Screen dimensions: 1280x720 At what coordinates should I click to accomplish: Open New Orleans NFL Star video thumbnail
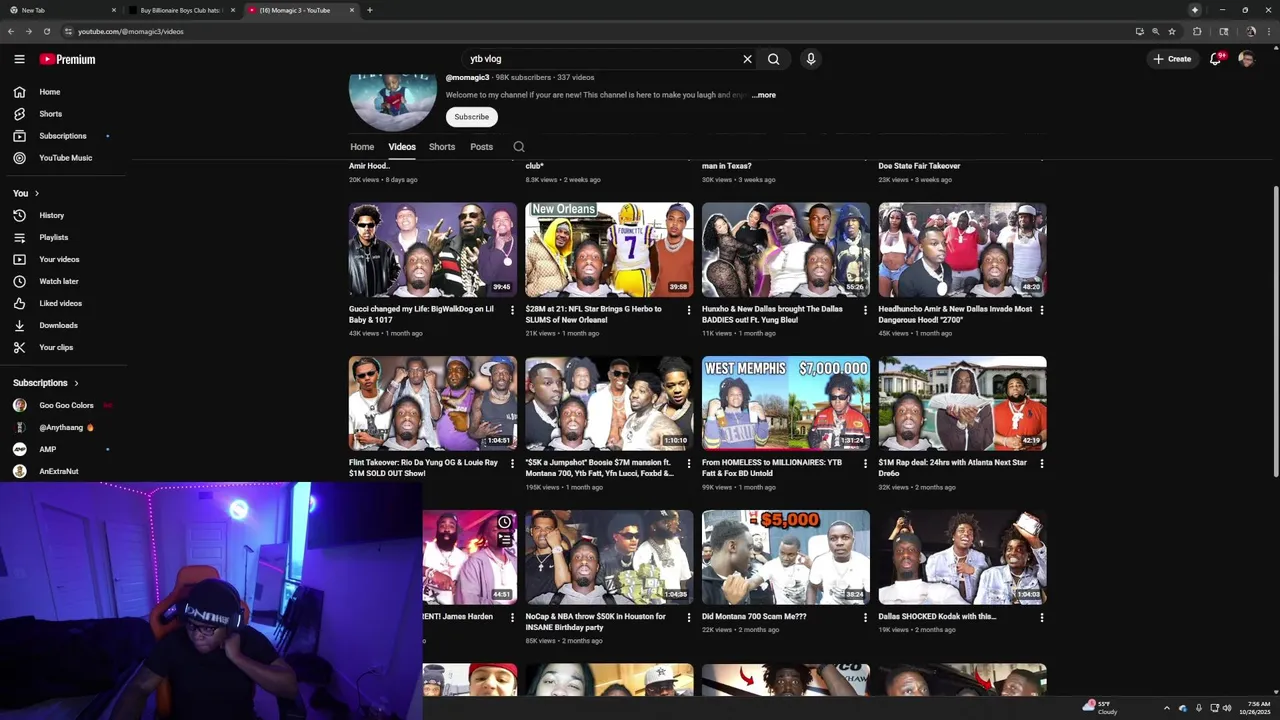click(x=609, y=250)
